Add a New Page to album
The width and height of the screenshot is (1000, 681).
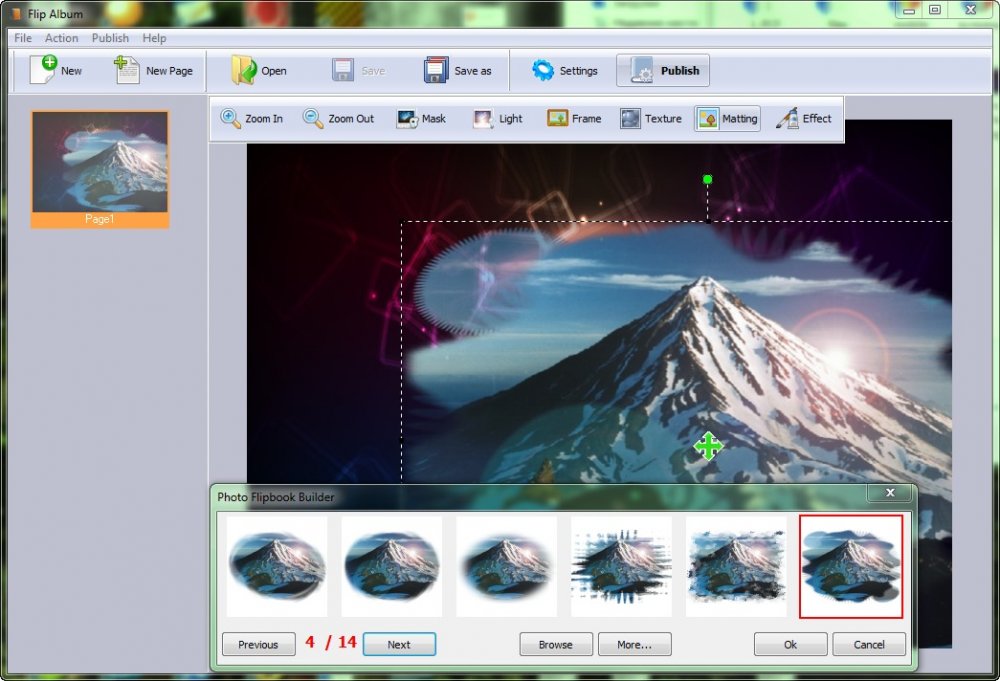point(127,70)
